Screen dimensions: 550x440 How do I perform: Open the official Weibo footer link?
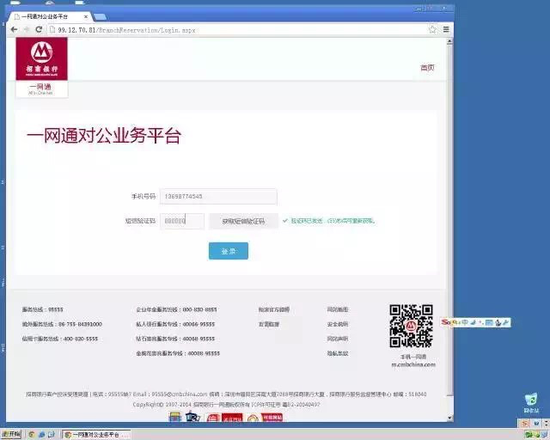[x=274, y=309]
